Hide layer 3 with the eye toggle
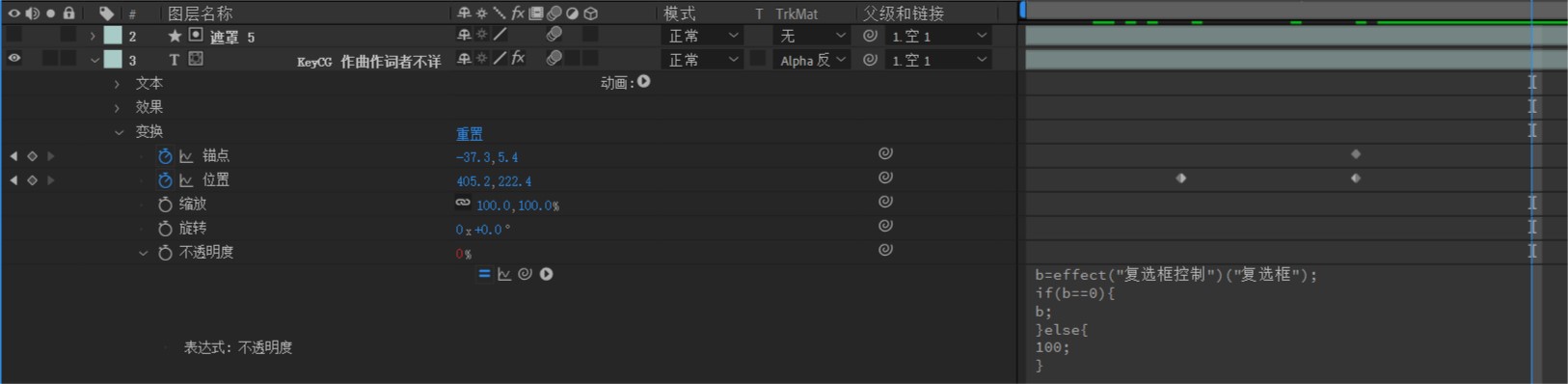This screenshot has height=384, width=1568. [x=14, y=59]
